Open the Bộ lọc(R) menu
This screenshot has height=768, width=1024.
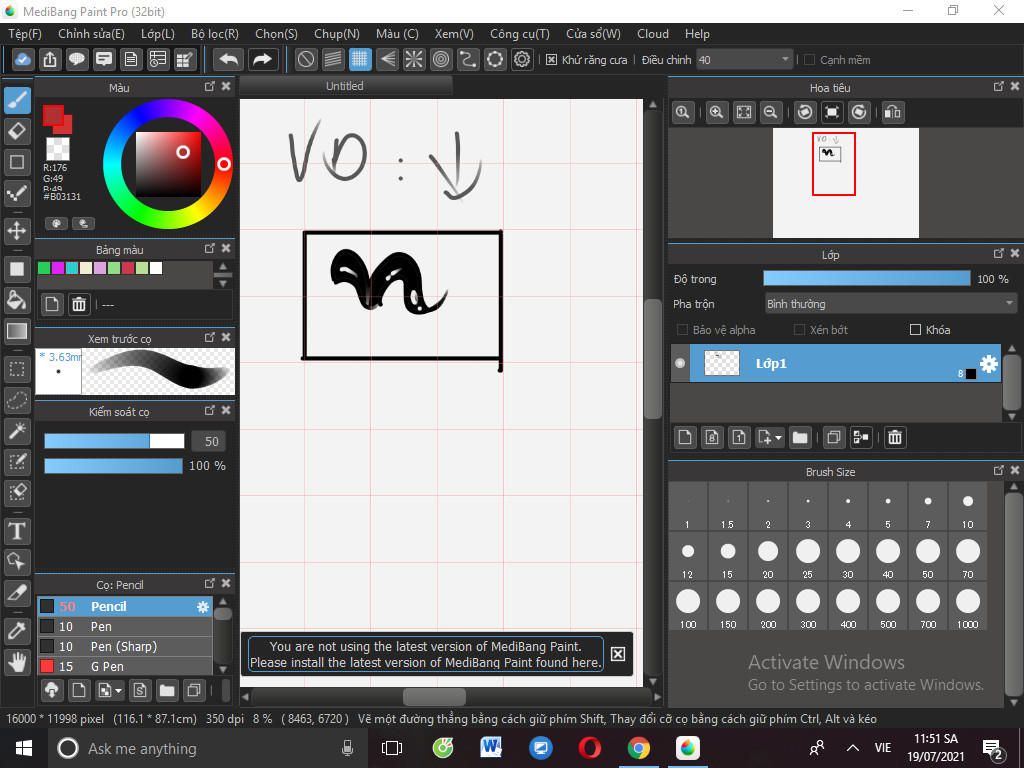(x=215, y=34)
